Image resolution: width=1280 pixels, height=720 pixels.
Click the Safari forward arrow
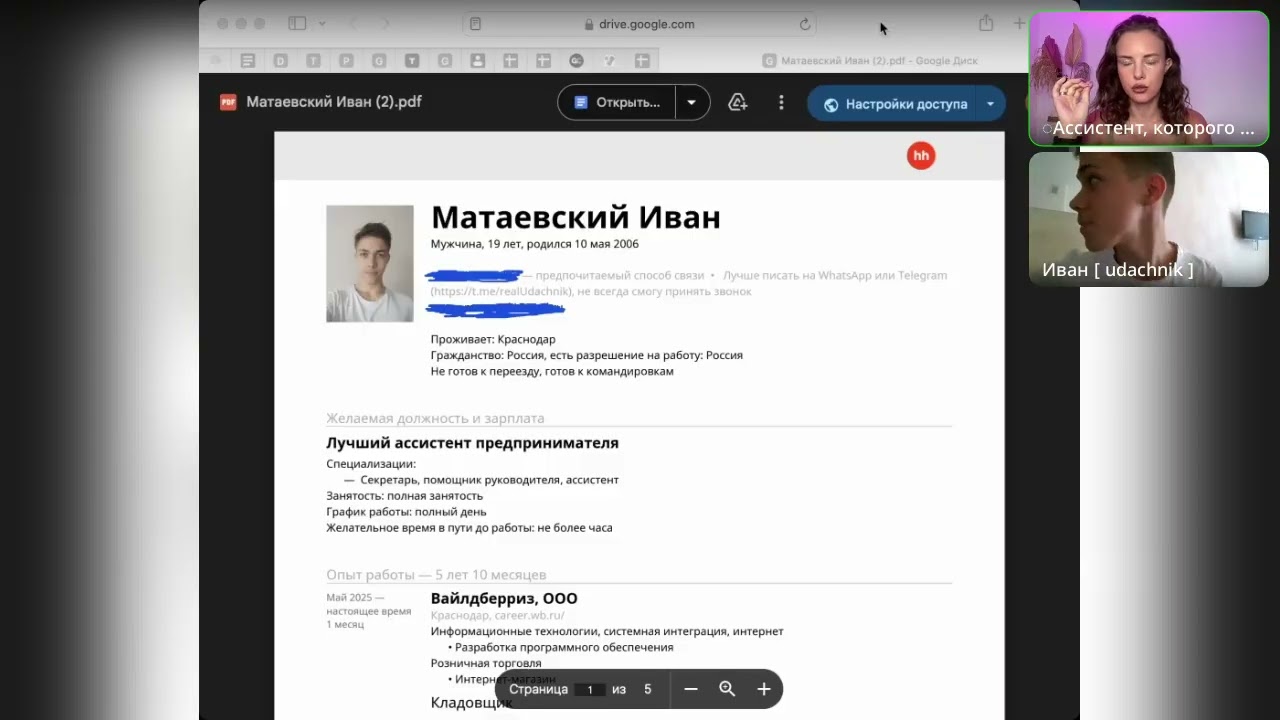pos(386,23)
